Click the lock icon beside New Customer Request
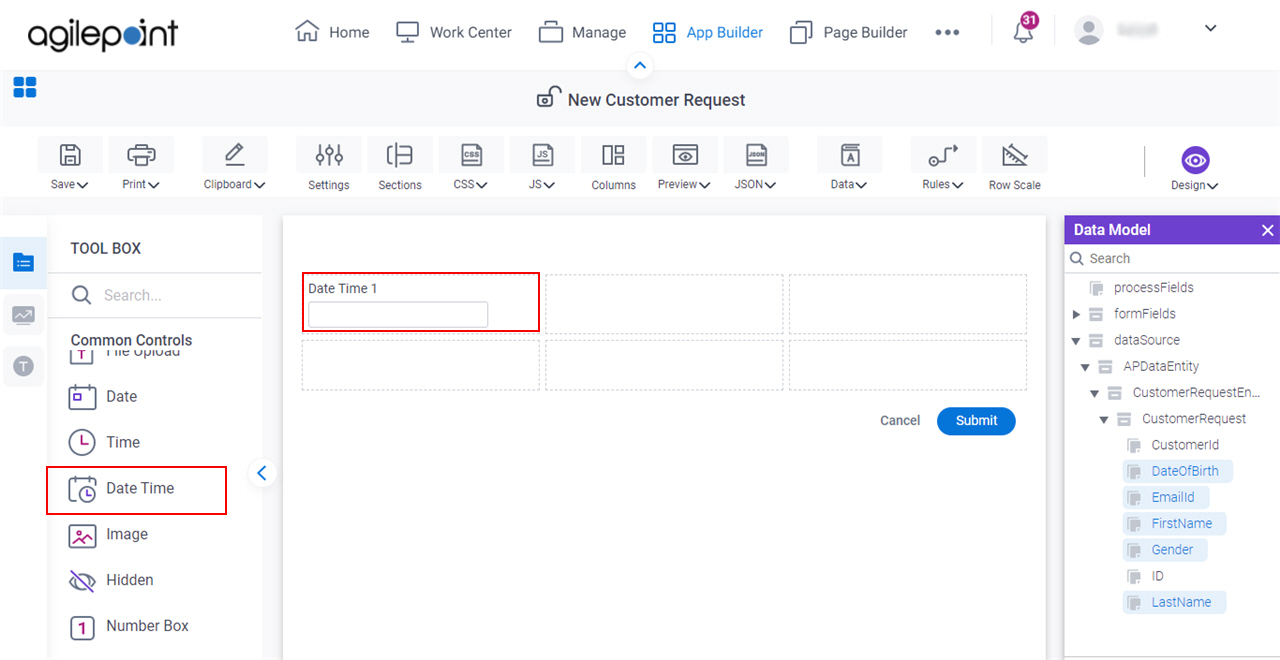The width and height of the screenshot is (1280, 660). click(548, 97)
